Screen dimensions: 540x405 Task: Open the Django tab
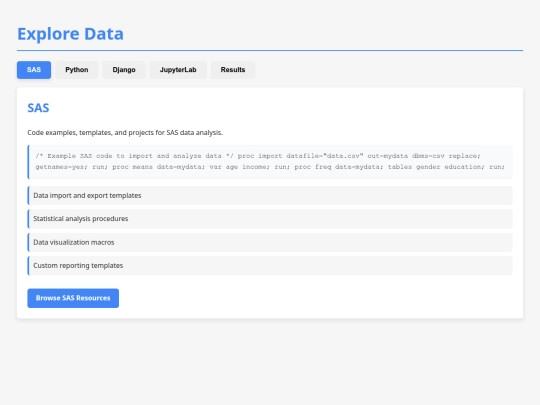[x=124, y=70]
